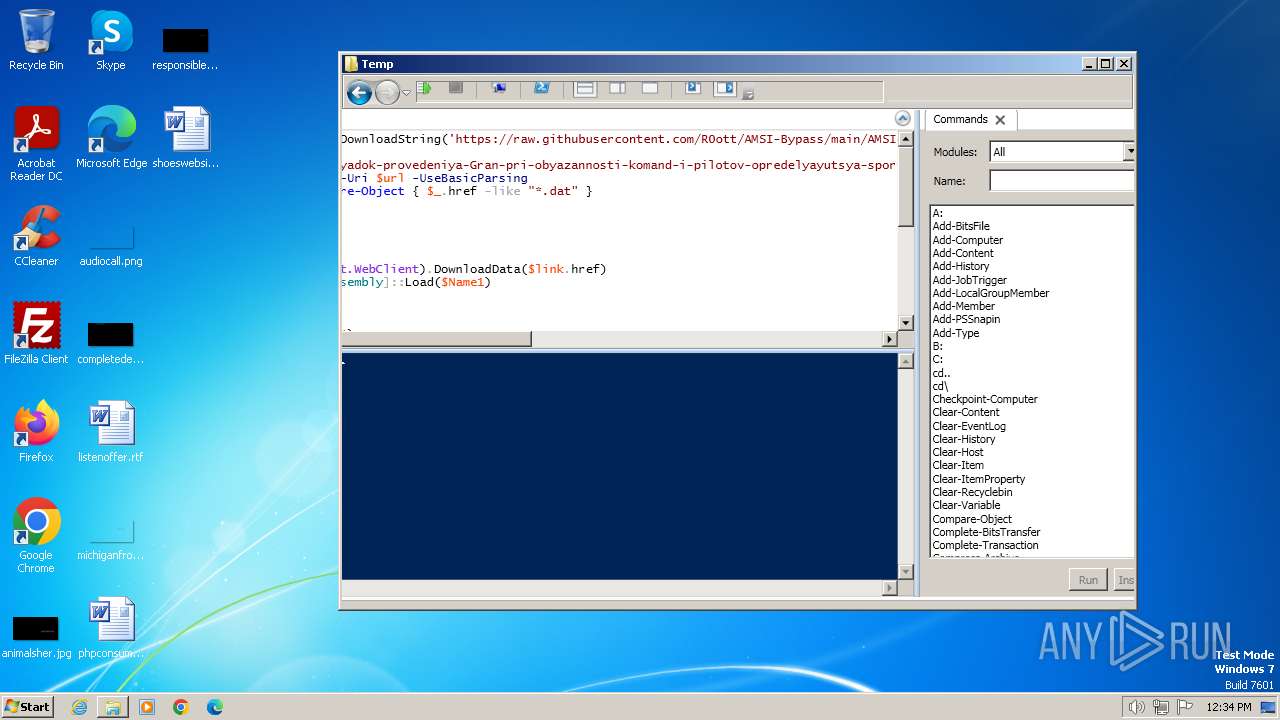1280x720 pixels.
Task: Click the Run button in Commands pane
Action: 1088,580
